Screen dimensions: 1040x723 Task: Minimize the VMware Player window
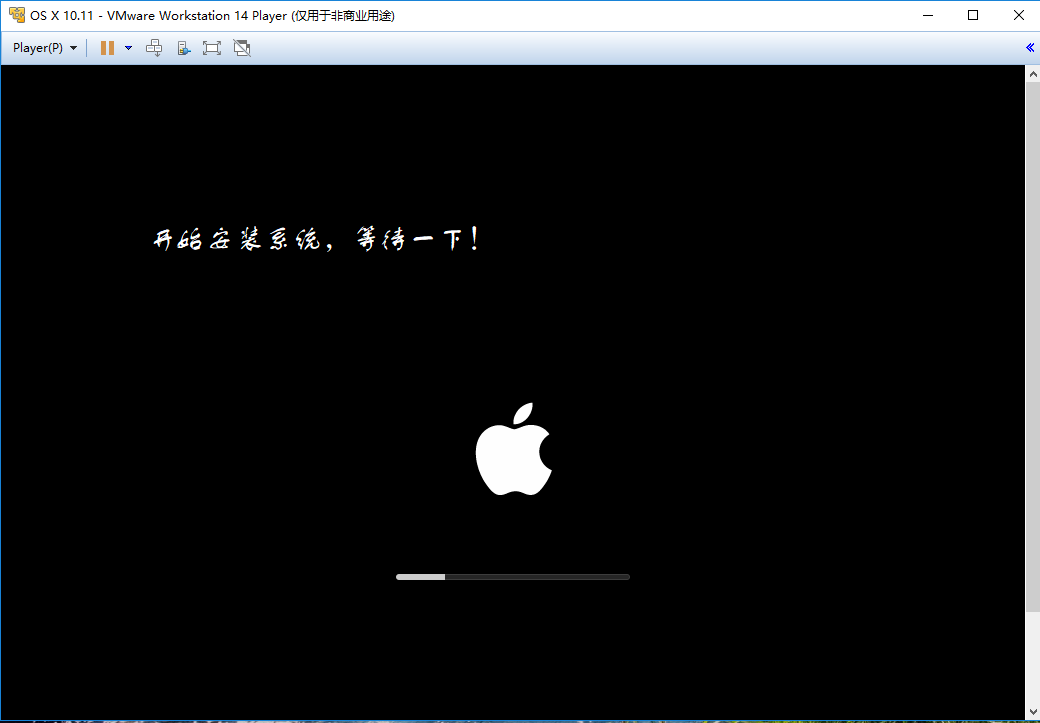click(x=928, y=15)
